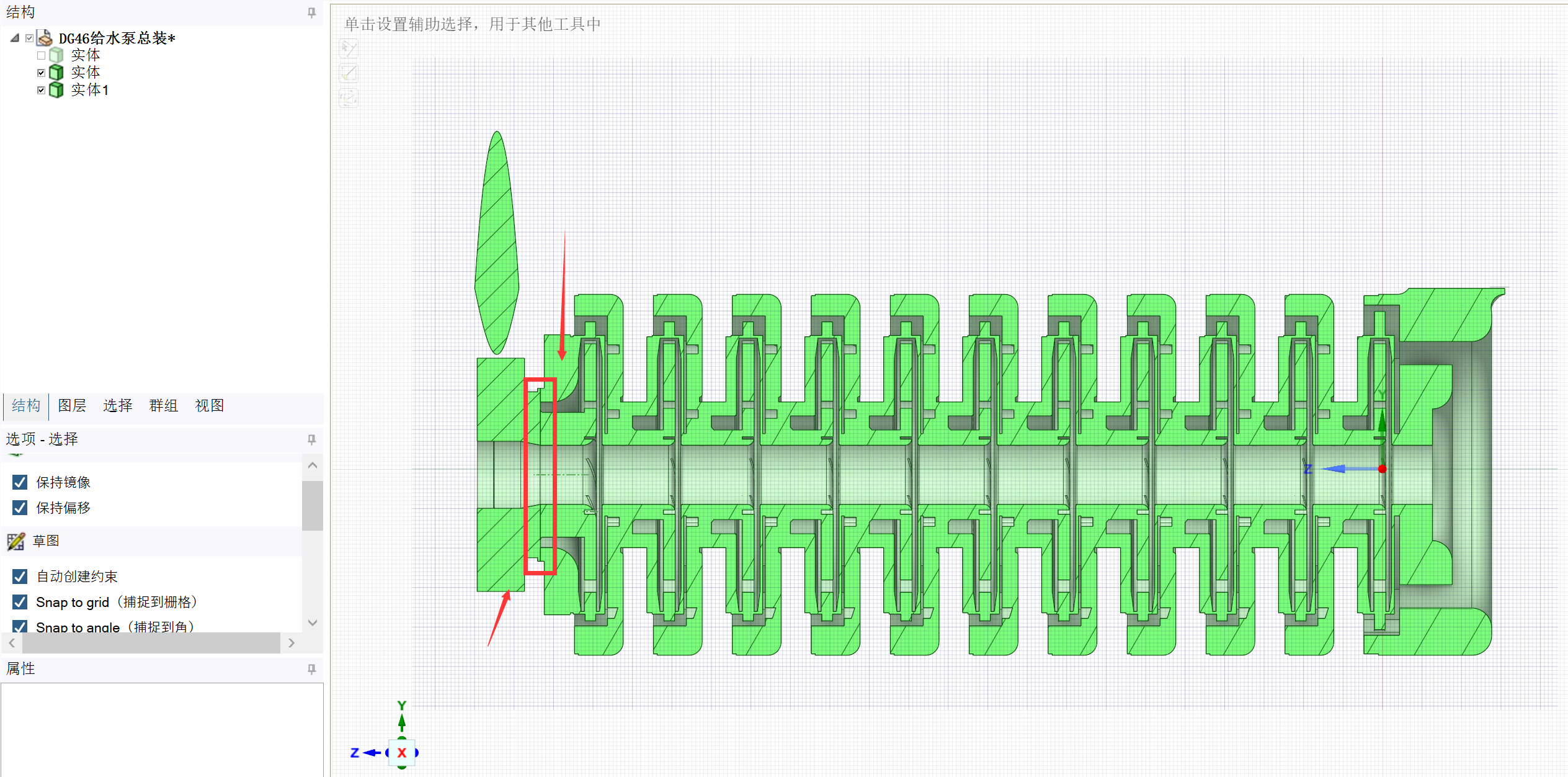The height and width of the screenshot is (777, 1568).
Task: Toggle Snap to grid checkbox
Action: point(20,602)
